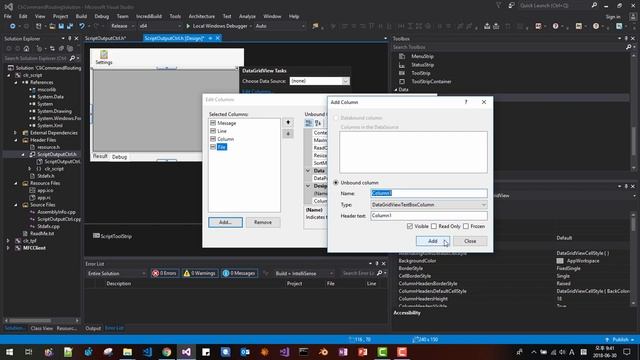Collapse the Header Files folder
The image size is (640, 360).
pyautogui.click(x=16, y=140)
